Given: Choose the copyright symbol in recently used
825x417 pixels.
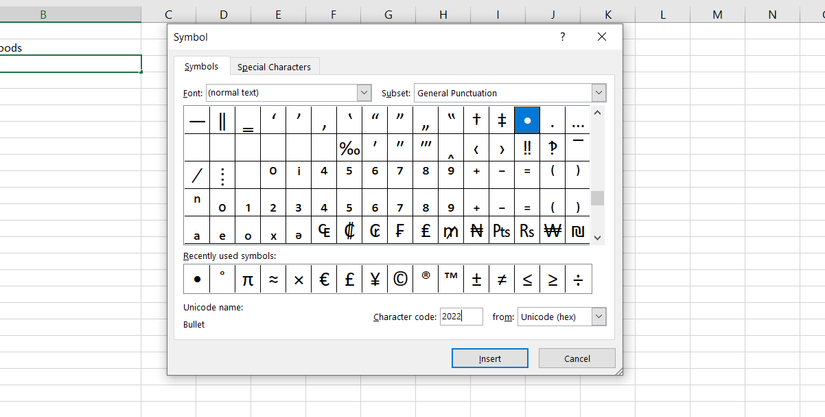Looking at the screenshot, I should [x=400, y=278].
